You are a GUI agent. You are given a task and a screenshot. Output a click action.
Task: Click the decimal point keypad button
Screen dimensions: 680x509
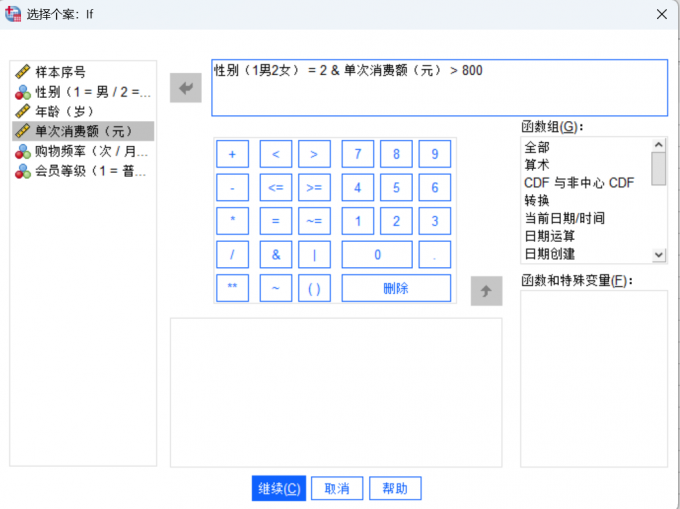[x=435, y=254]
